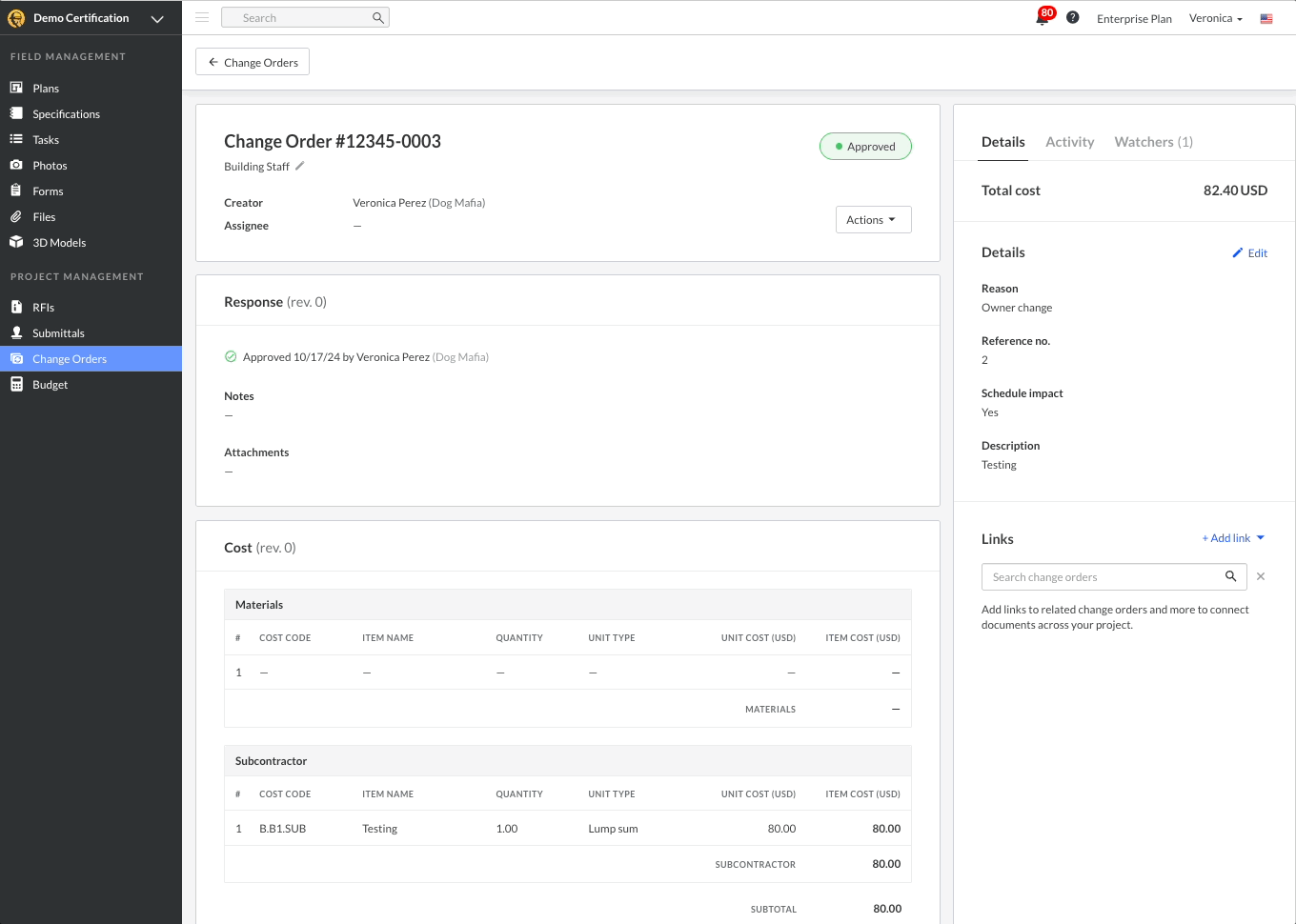Click the Specifications sidebar icon
This screenshot has height=924, width=1296.
click(16, 113)
